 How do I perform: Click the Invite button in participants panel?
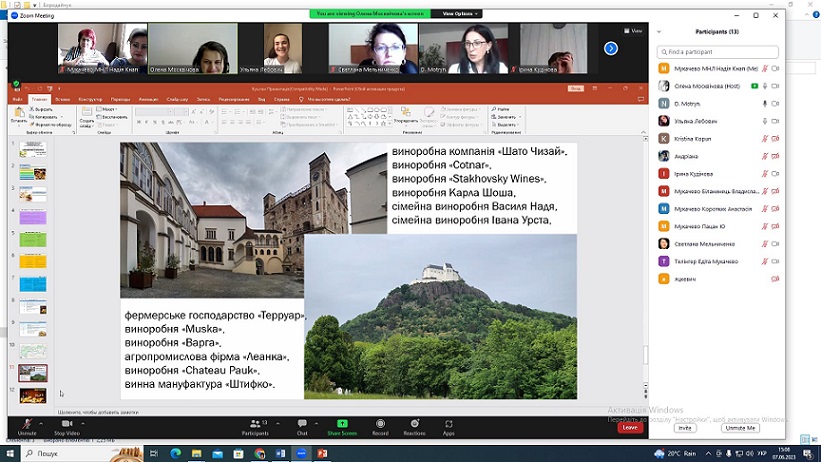point(685,428)
